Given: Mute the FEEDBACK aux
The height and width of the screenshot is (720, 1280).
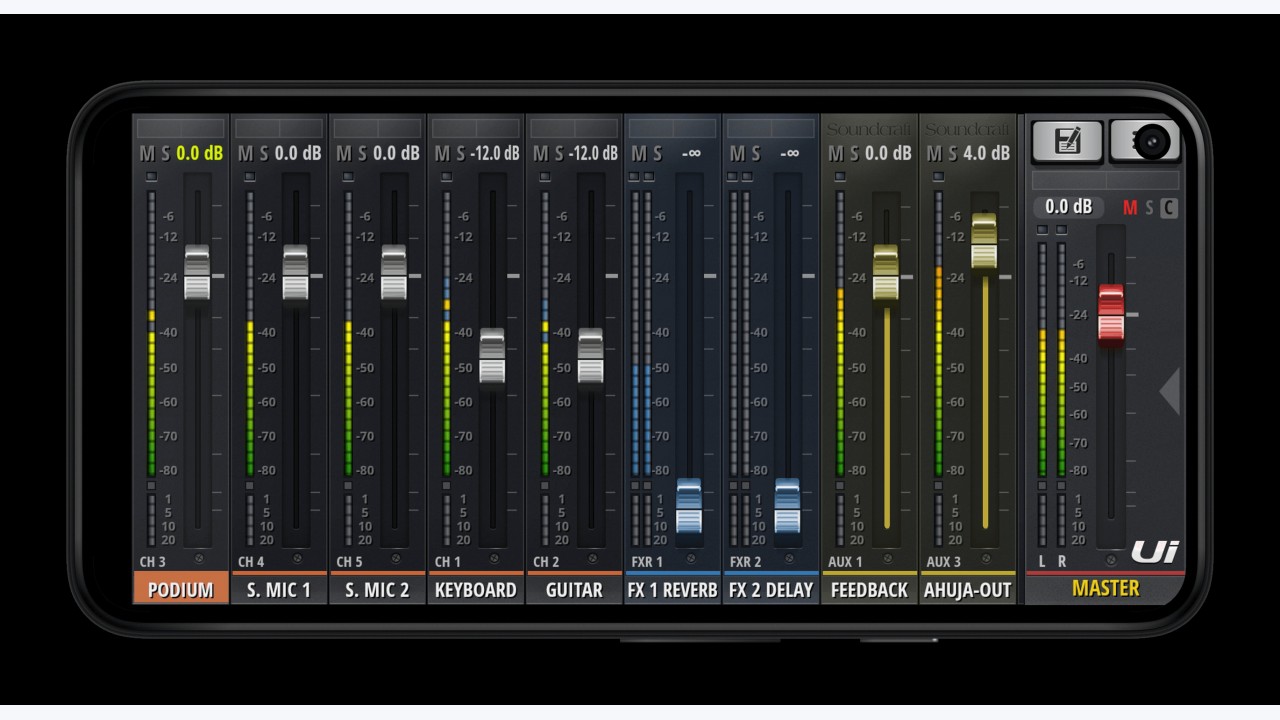Looking at the screenshot, I should (x=835, y=154).
